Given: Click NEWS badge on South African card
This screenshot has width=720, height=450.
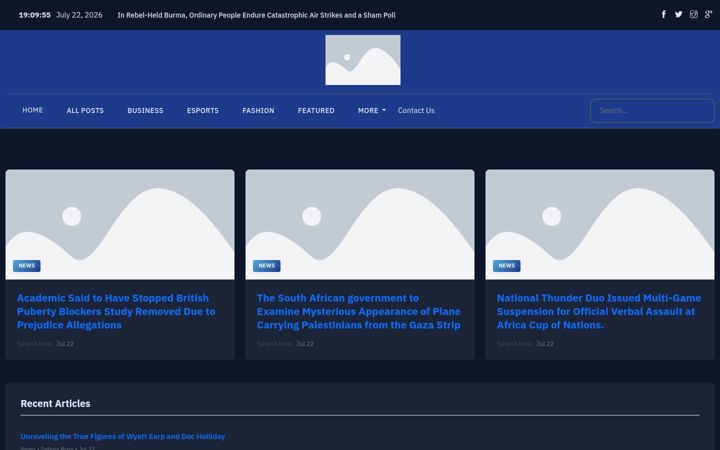Looking at the screenshot, I should tap(266, 266).
